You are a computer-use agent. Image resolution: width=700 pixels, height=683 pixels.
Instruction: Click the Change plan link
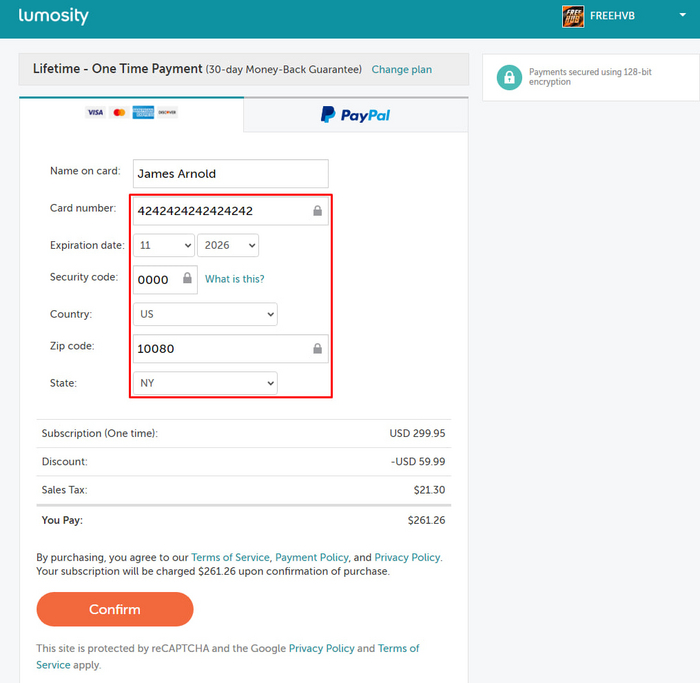click(402, 70)
